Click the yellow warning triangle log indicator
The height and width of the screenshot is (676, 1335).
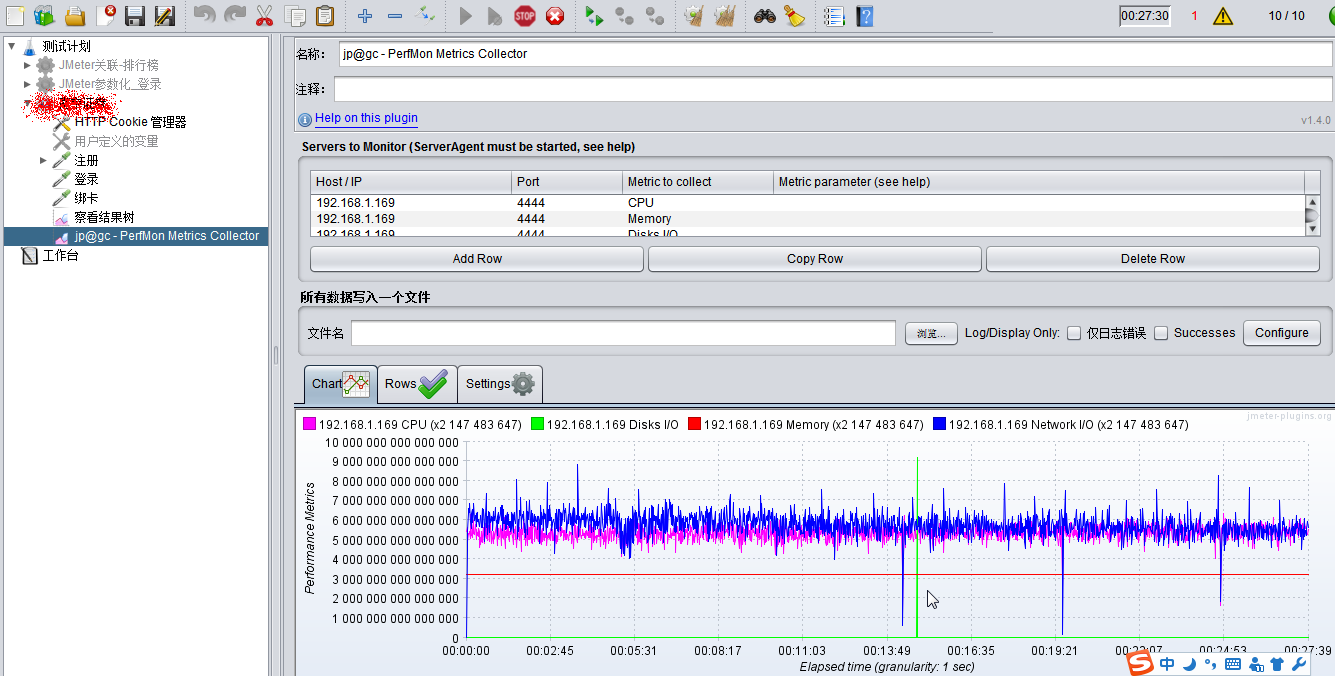click(1223, 16)
